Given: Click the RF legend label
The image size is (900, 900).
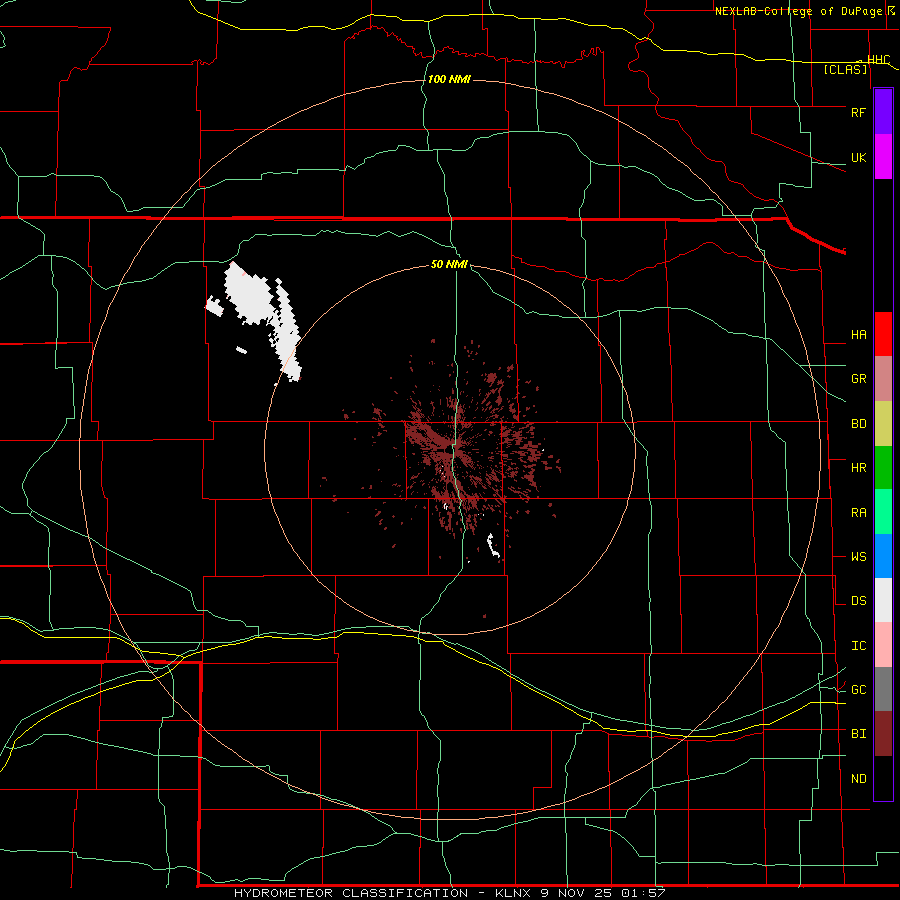Looking at the screenshot, I should pyautogui.click(x=858, y=112).
